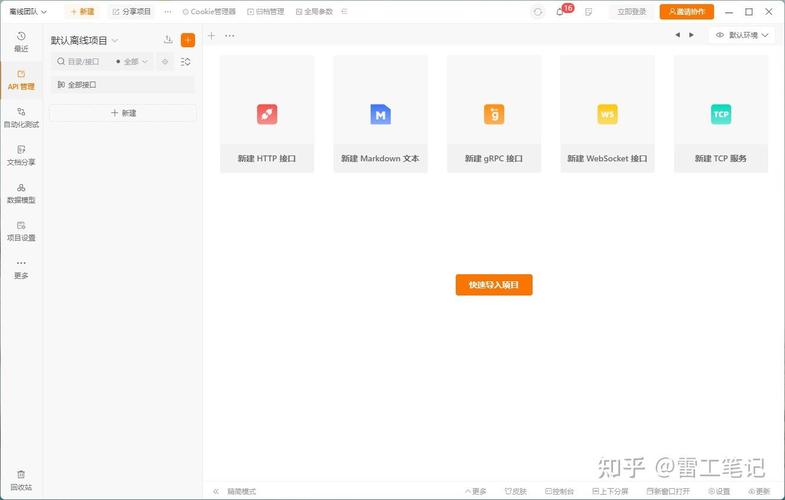Click the orange 邀请协作 button
This screenshot has height=500, width=785.
[x=686, y=12]
